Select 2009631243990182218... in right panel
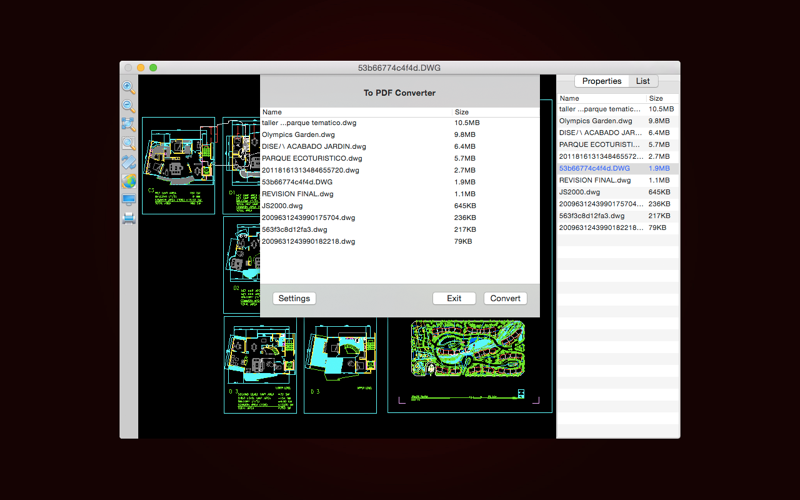 618,228
